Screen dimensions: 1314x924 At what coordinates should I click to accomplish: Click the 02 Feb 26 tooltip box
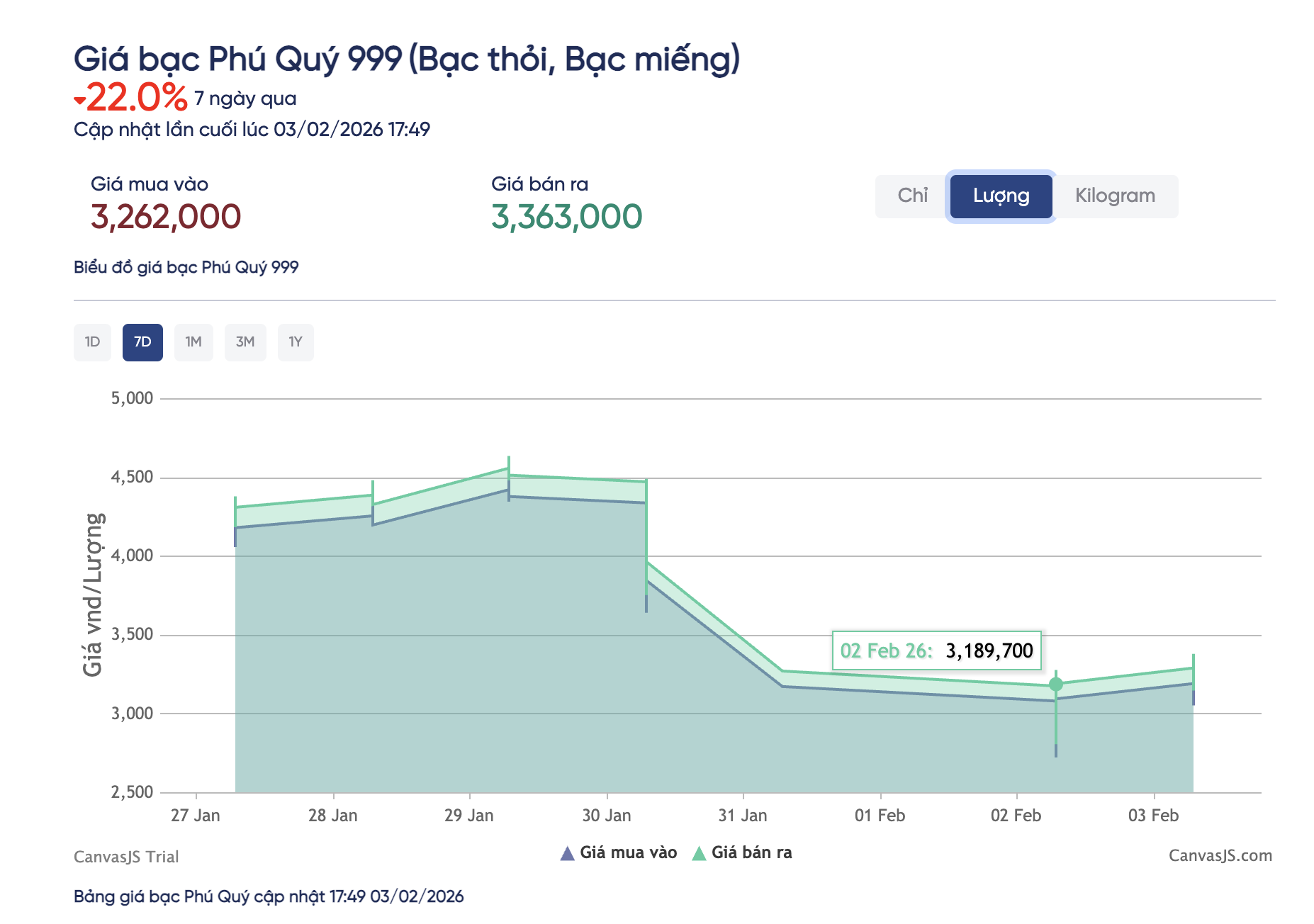point(936,650)
